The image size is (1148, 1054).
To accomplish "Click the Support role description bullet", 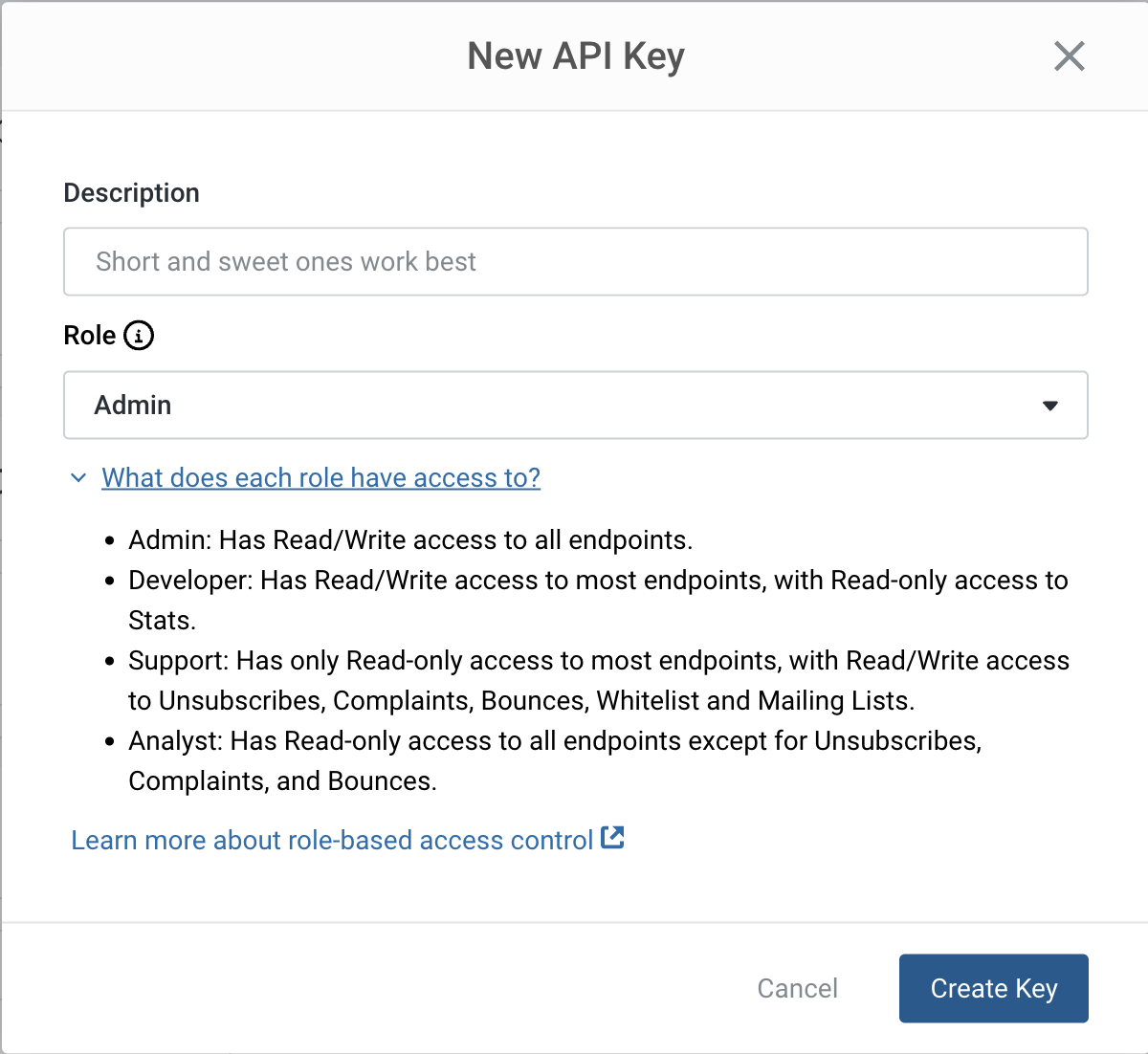I will click(598, 661).
